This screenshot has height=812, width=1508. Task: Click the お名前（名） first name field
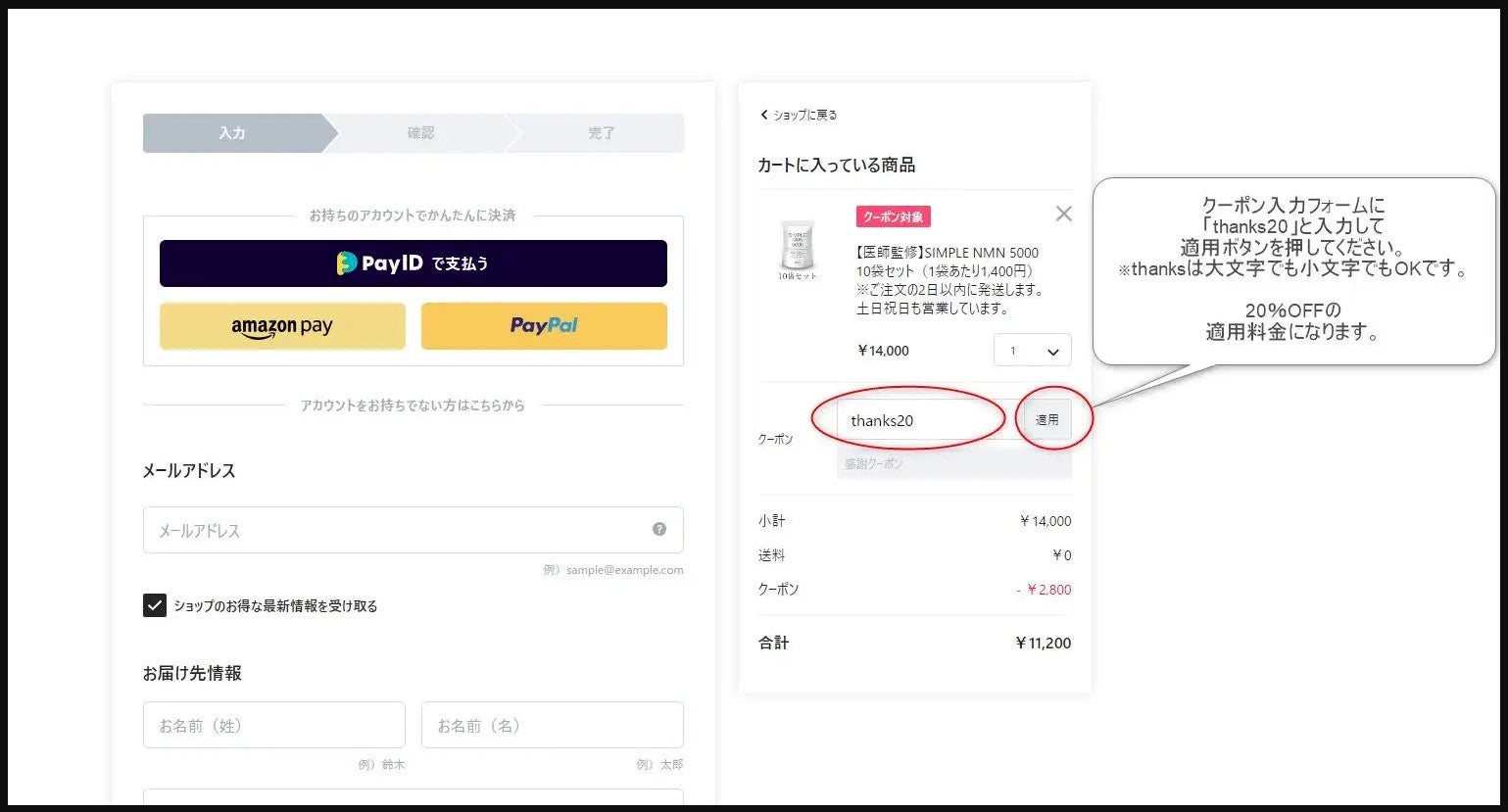552,726
